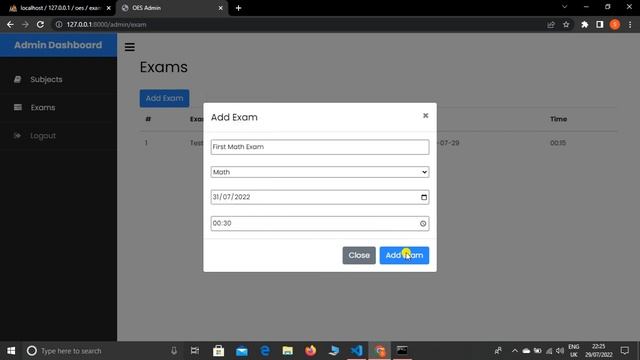Image resolution: width=640 pixels, height=360 pixels.
Task: Close the OES Admin browser tab
Action: pos(220,8)
